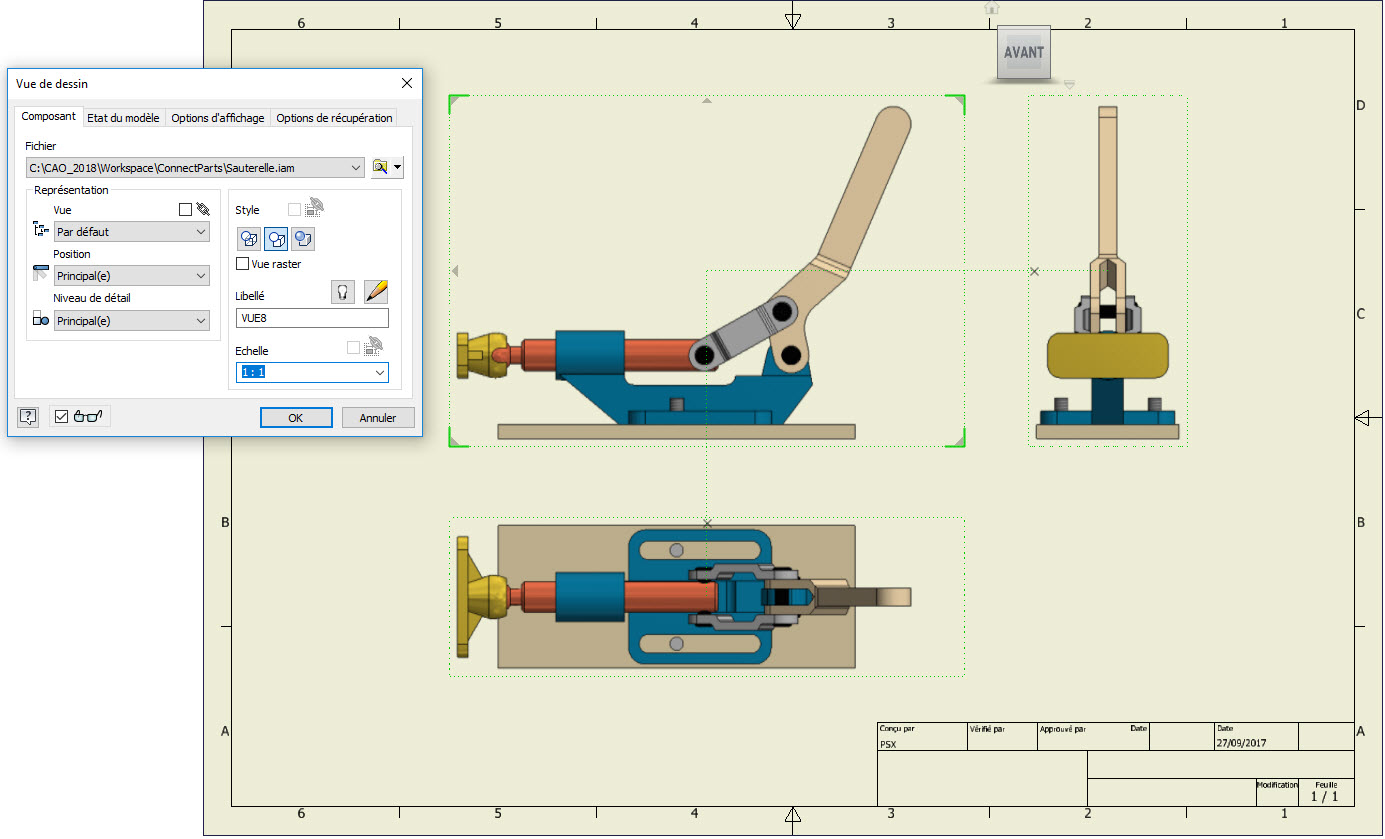Click the pencil icon to edit label
The width and height of the screenshot is (1385, 839).
coord(376,292)
